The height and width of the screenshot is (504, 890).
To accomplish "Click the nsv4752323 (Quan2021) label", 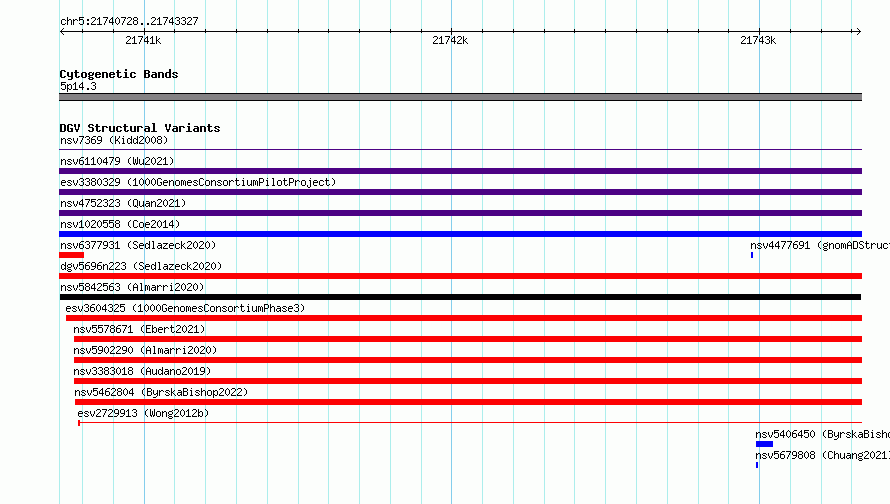I will tap(123, 203).
